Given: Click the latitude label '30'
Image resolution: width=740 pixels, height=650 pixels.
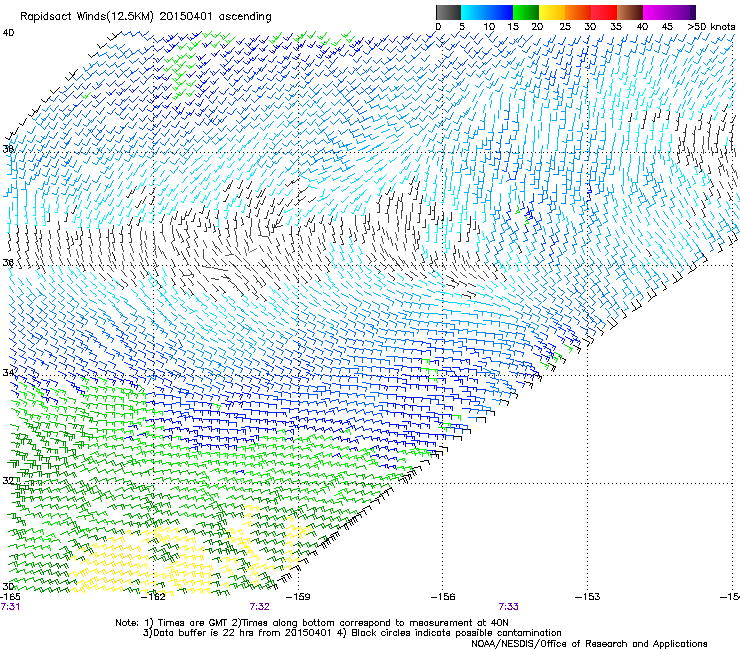Looking at the screenshot, I should point(8,586).
